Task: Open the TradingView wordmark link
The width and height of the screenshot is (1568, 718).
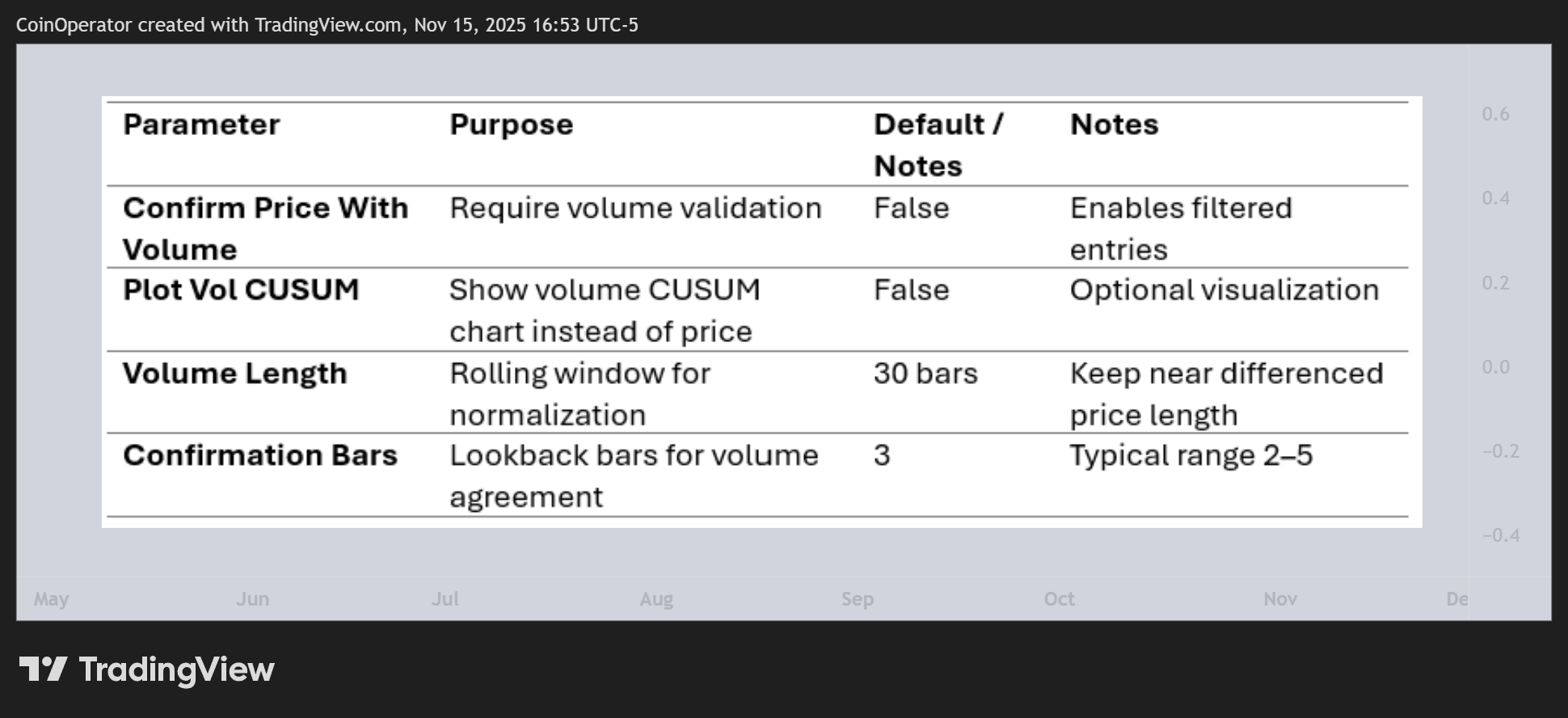Action: coord(176,669)
